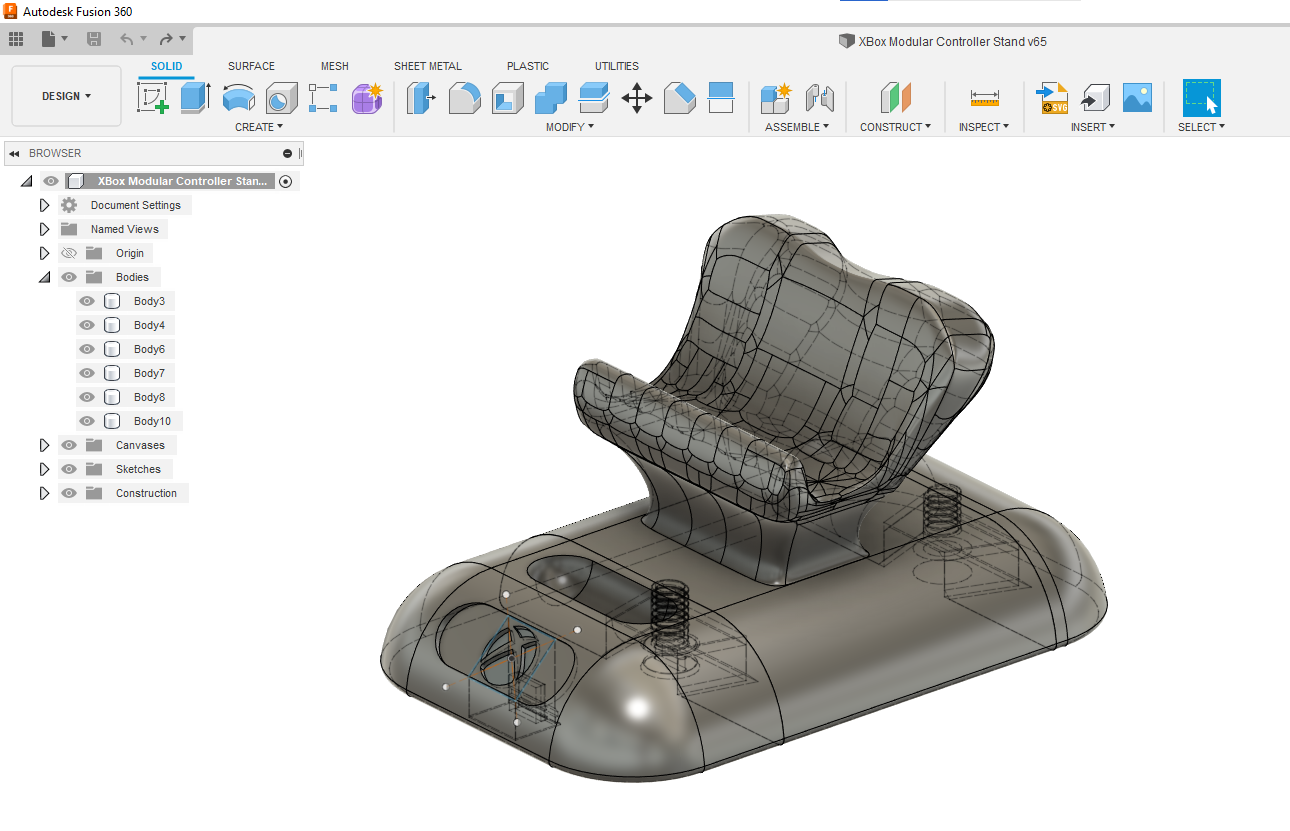Screen dimensions: 1290x831
Task: Select the Joint tool
Action: click(819, 97)
